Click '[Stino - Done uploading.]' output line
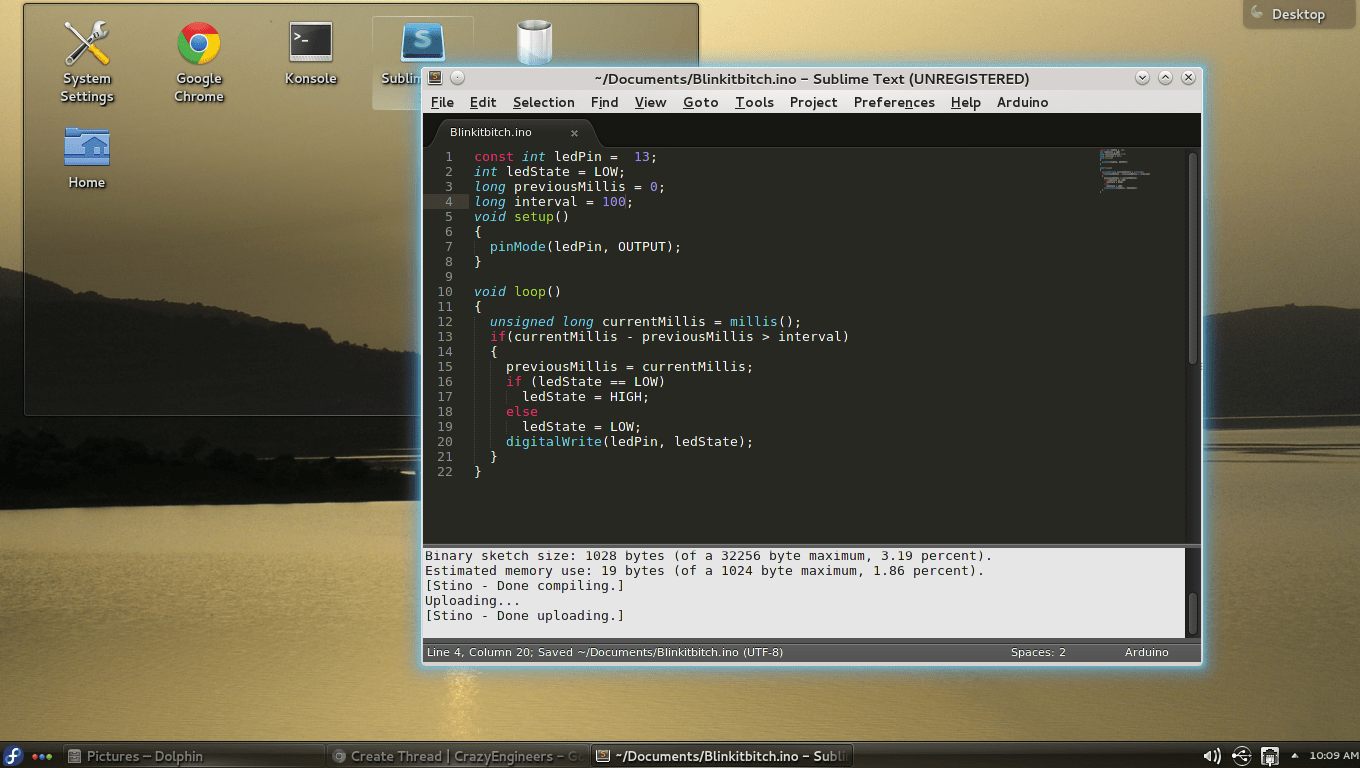This screenshot has height=768, width=1360. pos(524,615)
